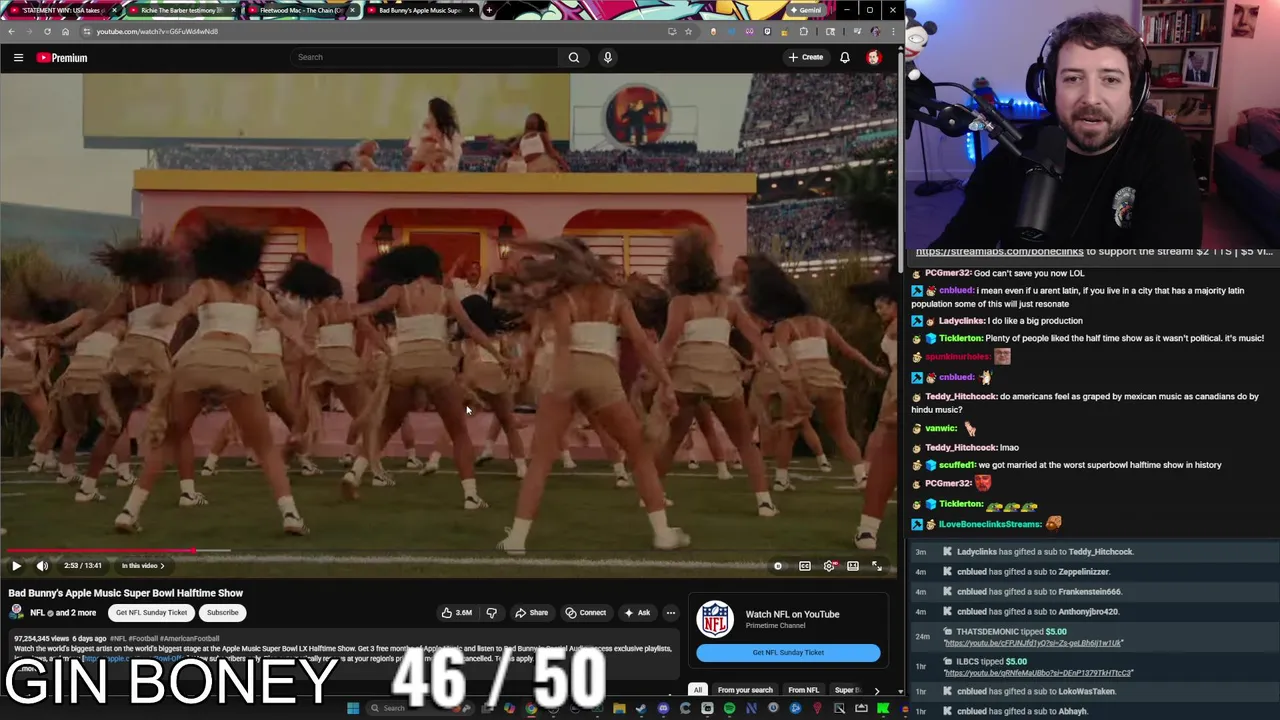Mute the video with speaker icon

42,566
